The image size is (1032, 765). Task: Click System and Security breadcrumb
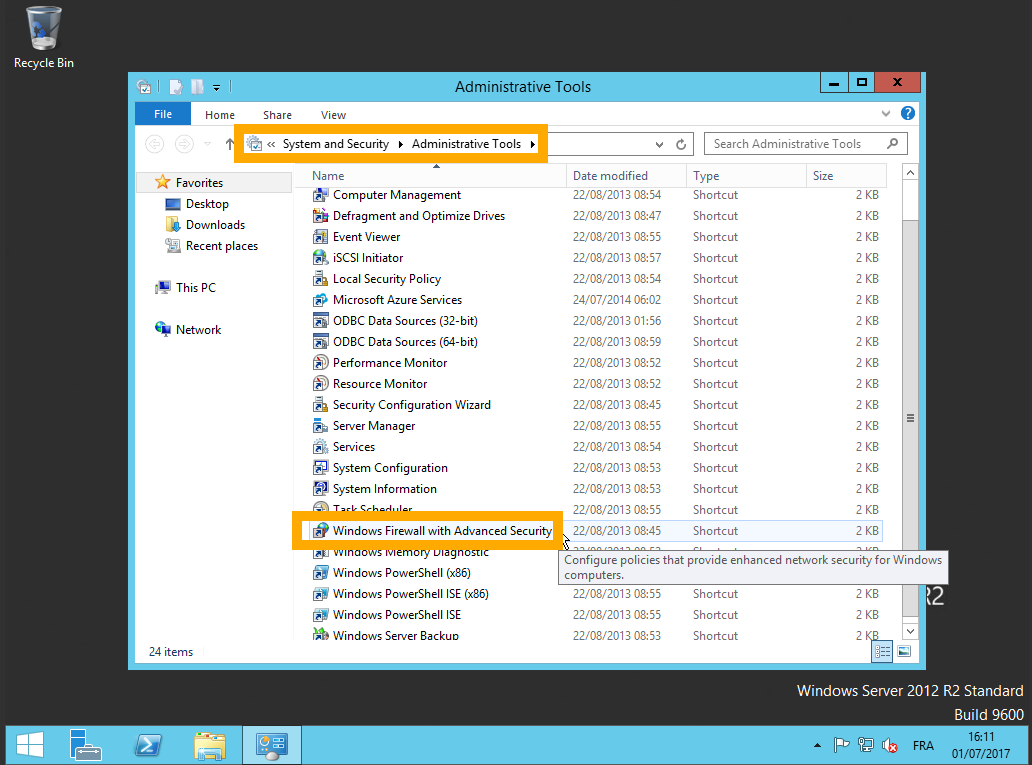click(x=336, y=144)
